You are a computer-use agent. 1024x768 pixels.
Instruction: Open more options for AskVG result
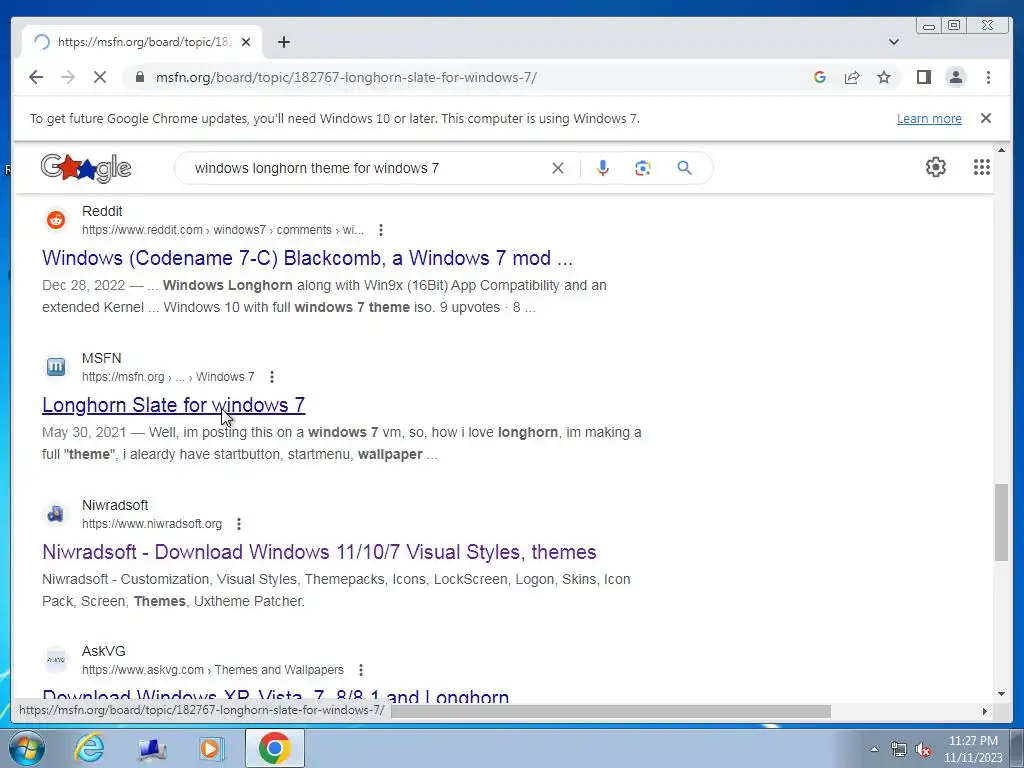361,670
